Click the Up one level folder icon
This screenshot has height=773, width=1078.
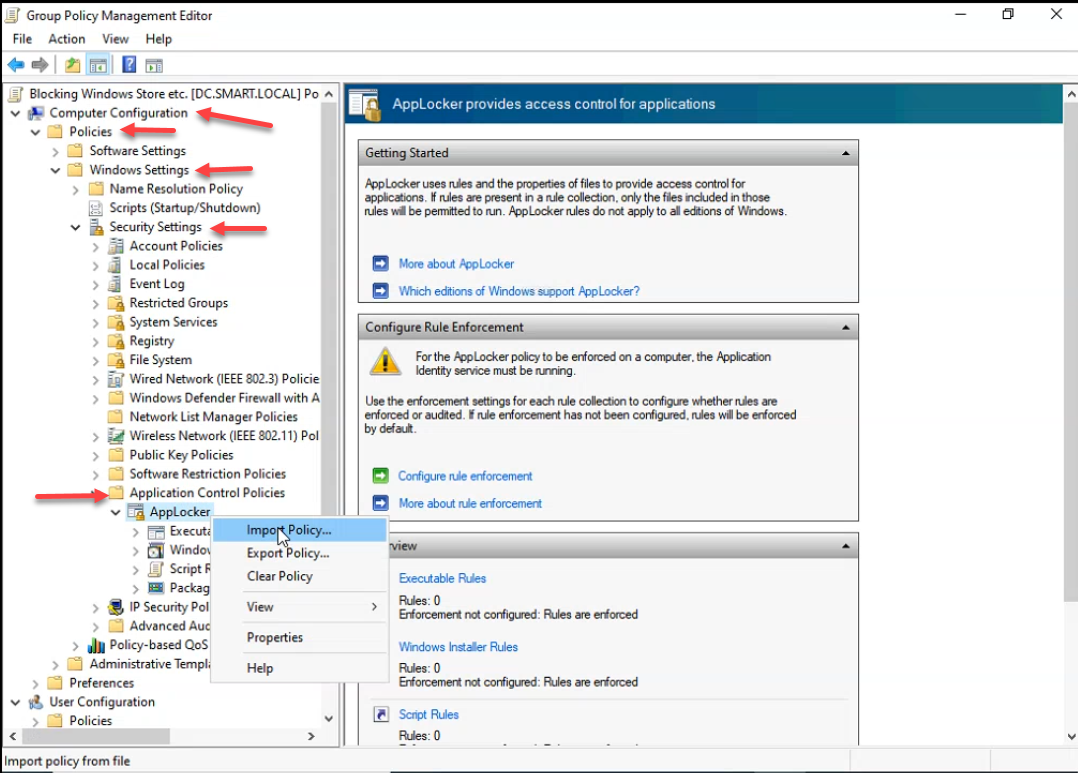point(72,65)
